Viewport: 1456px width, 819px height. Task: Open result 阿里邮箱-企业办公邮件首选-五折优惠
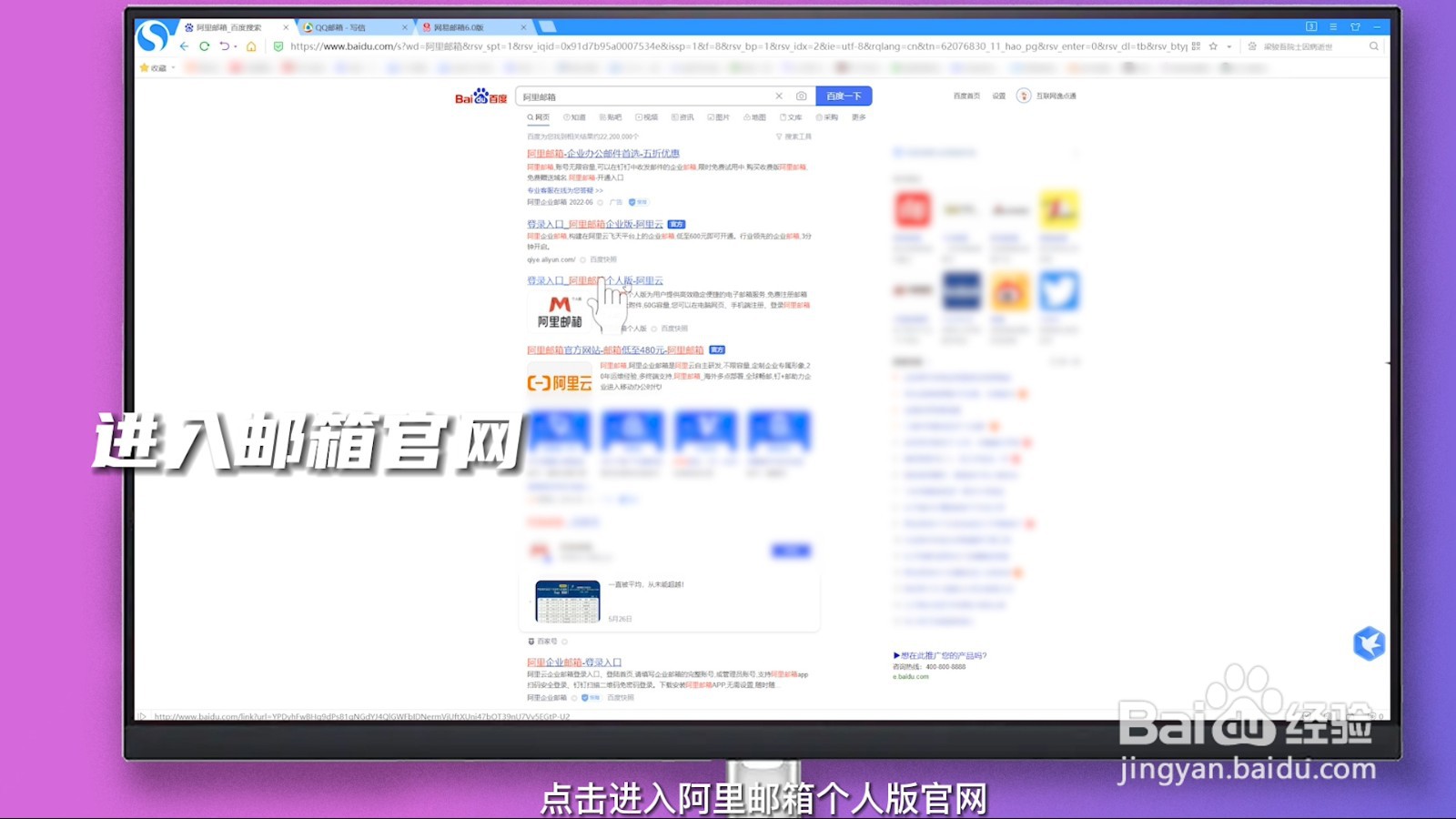[x=603, y=154]
